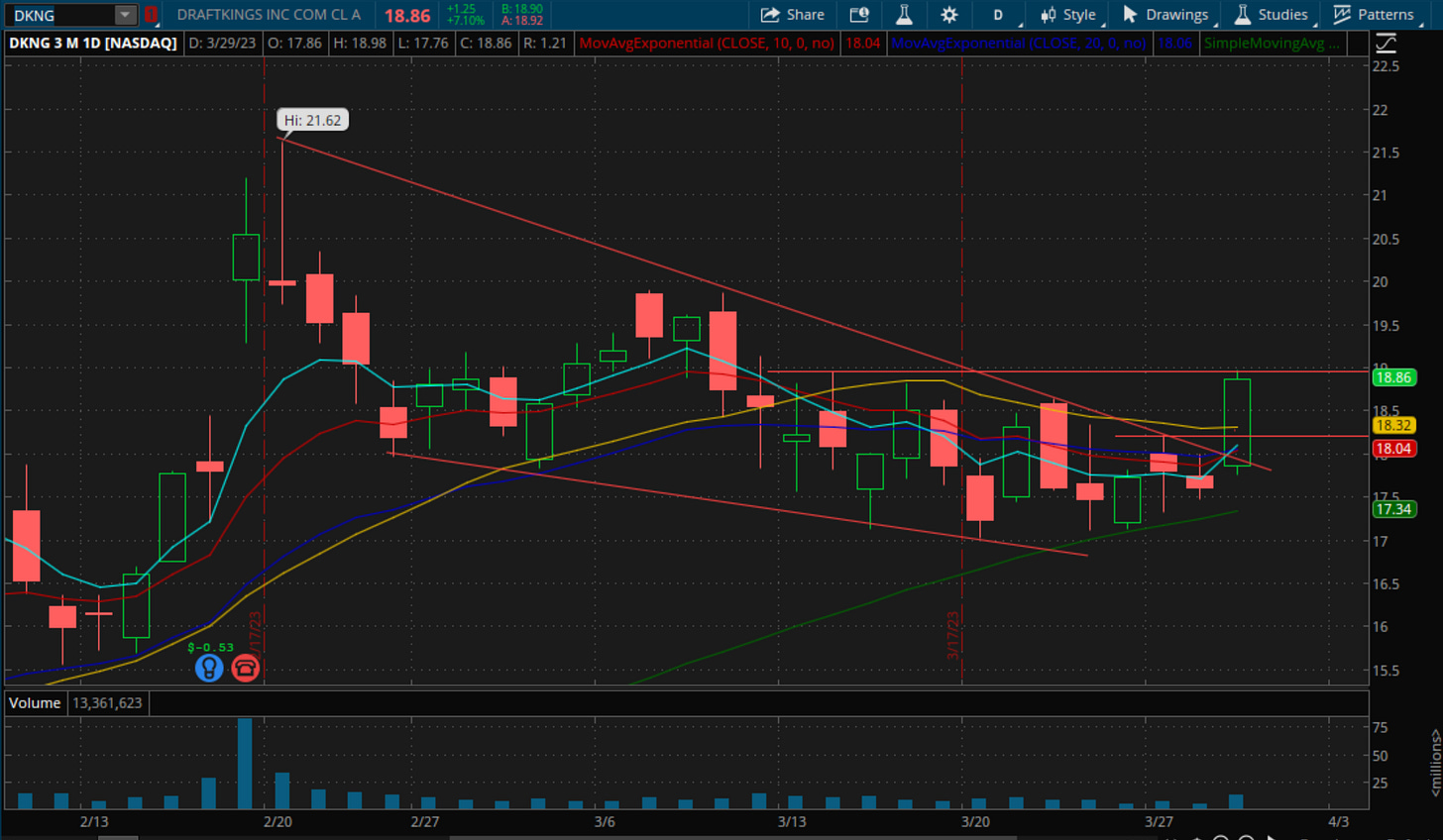Click the Hi: 21.62 price bubble
The width and height of the screenshot is (1443, 840).
pyautogui.click(x=312, y=120)
